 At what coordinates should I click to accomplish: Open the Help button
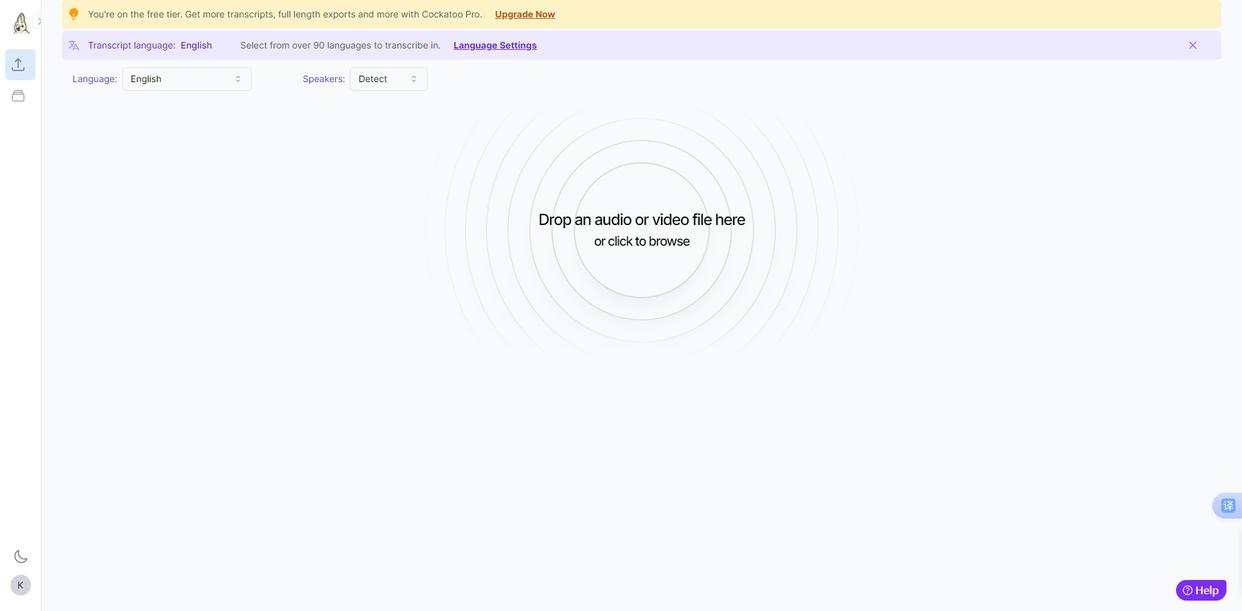pos(1200,590)
